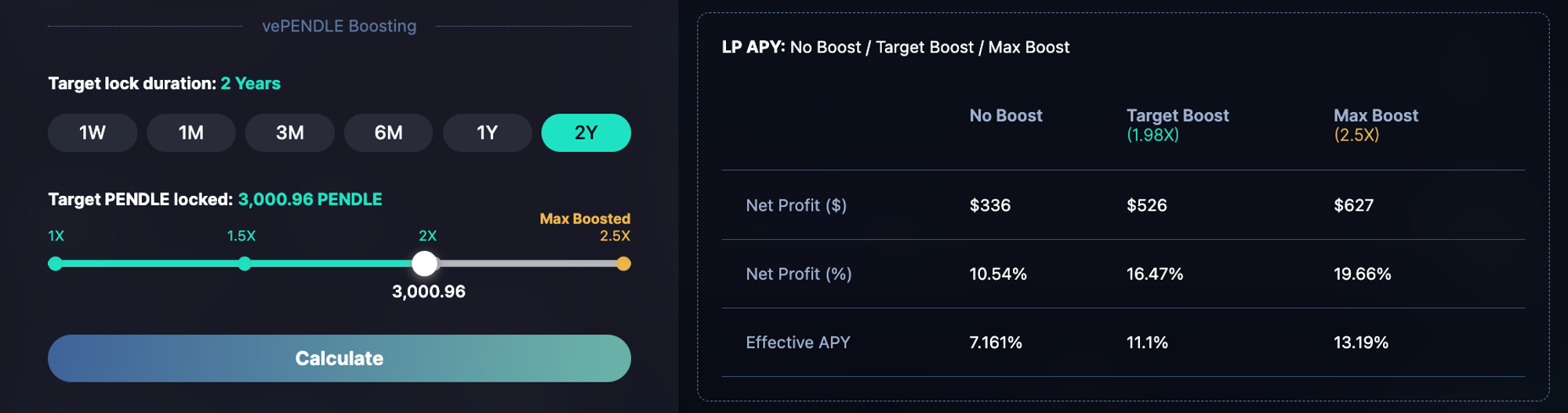Click the Net Profit ($) row label
The image size is (1568, 413).
(796, 205)
